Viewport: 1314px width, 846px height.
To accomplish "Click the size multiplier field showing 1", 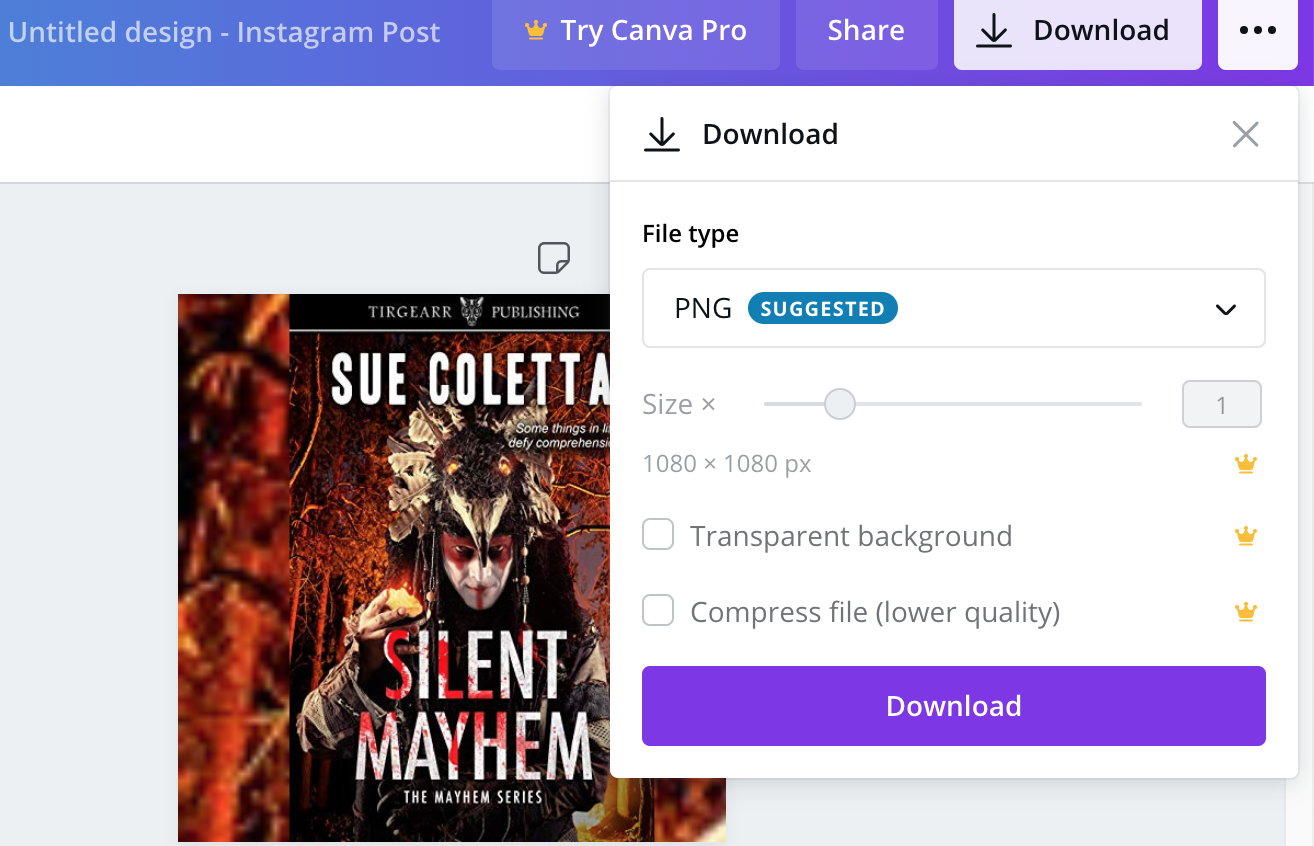I will point(1221,404).
